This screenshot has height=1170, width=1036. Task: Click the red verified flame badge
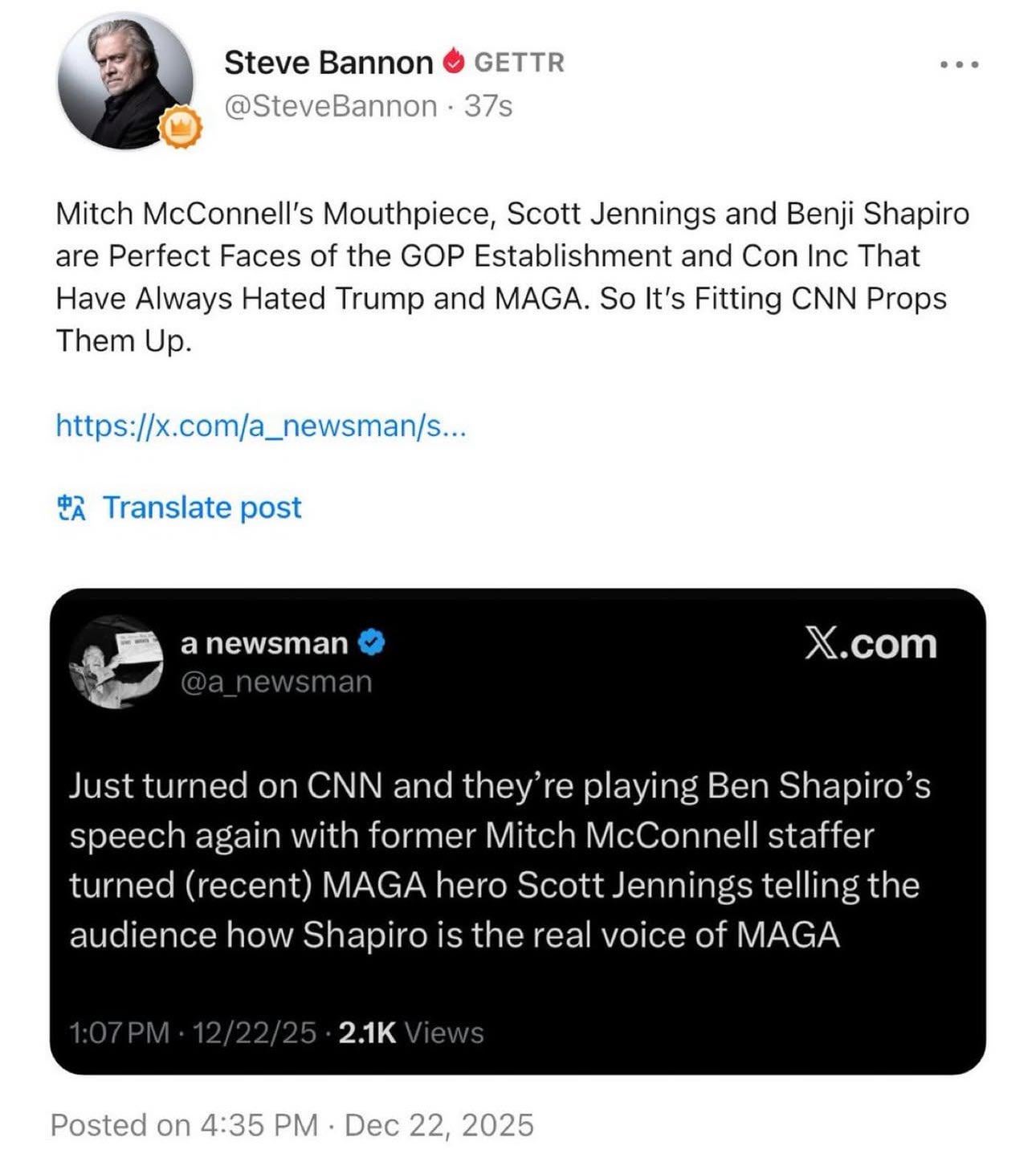(x=453, y=61)
